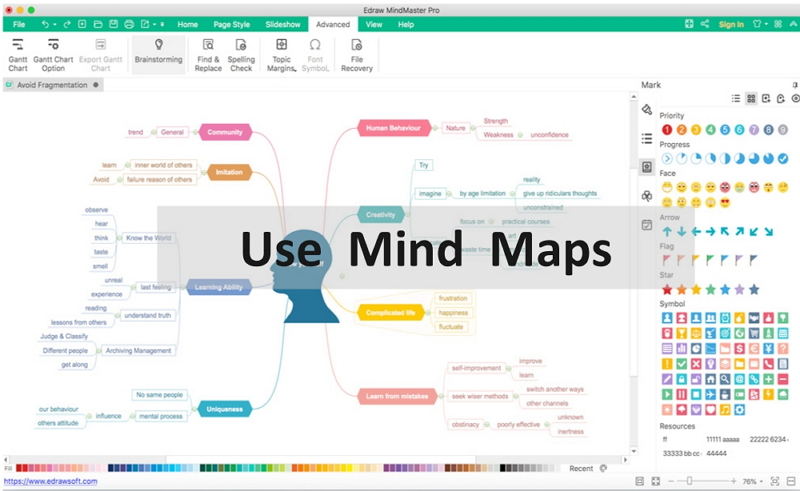This screenshot has width=800, height=491.
Task: Select the fully completed progress mark
Action: point(783,158)
